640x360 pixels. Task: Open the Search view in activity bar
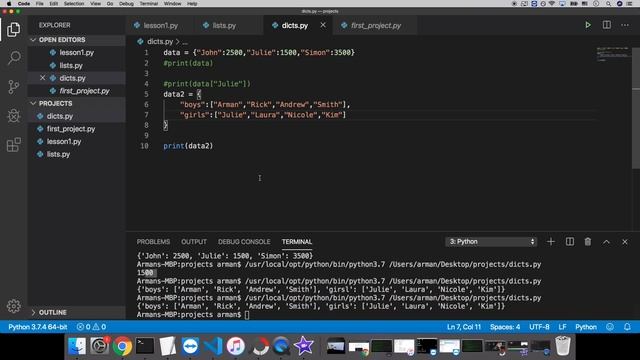13,58
